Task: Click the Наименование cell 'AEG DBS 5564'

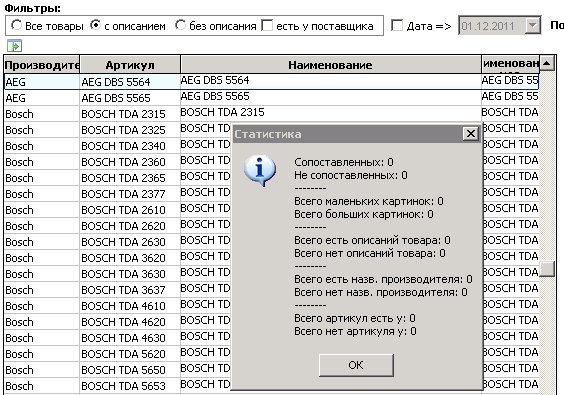Action: click(x=331, y=82)
